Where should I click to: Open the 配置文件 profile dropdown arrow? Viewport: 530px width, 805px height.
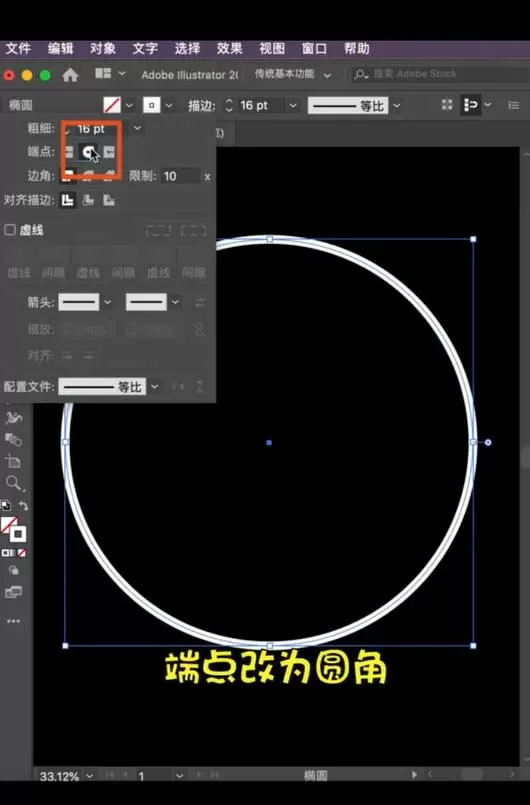[154, 387]
